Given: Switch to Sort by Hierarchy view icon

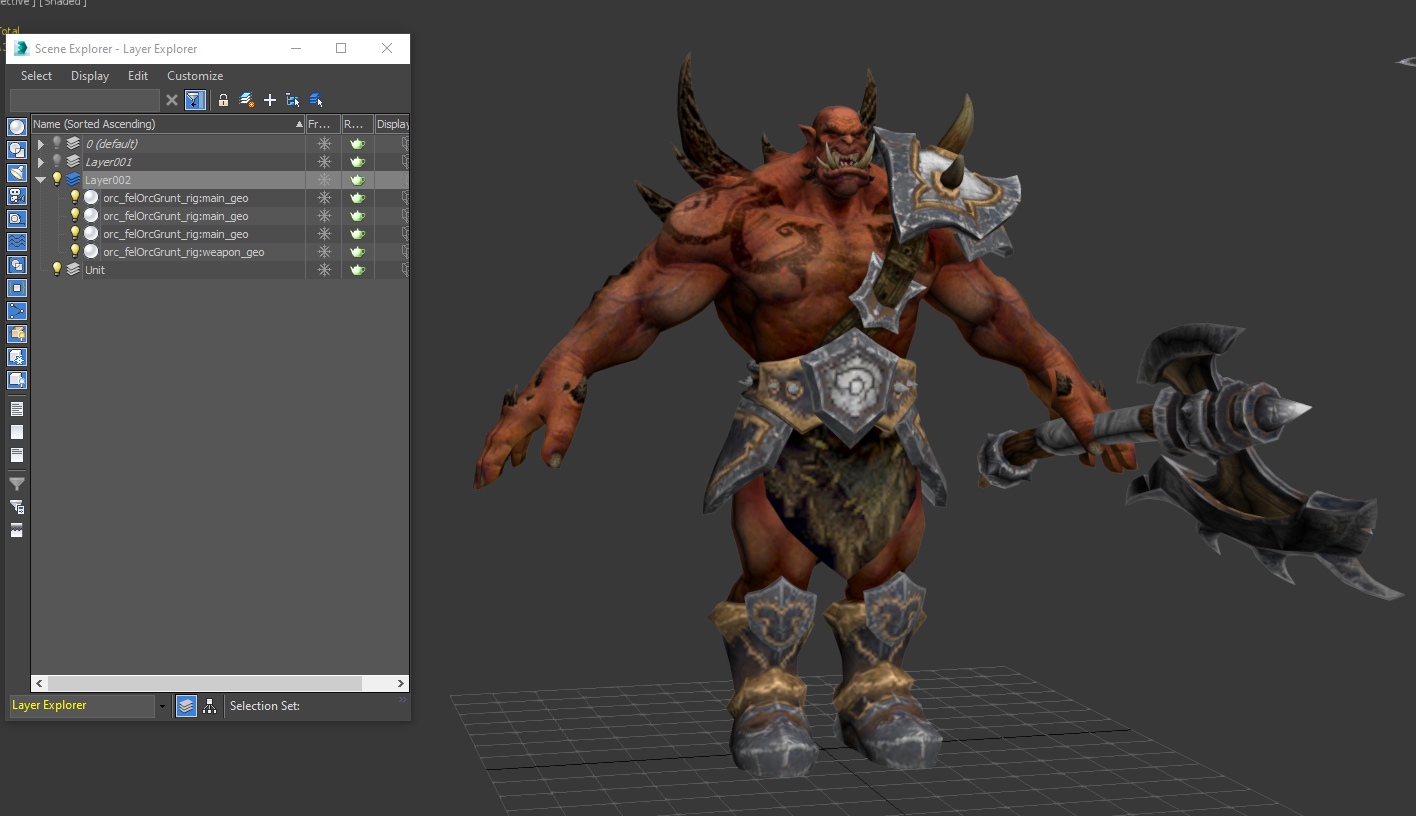Looking at the screenshot, I should pos(209,706).
